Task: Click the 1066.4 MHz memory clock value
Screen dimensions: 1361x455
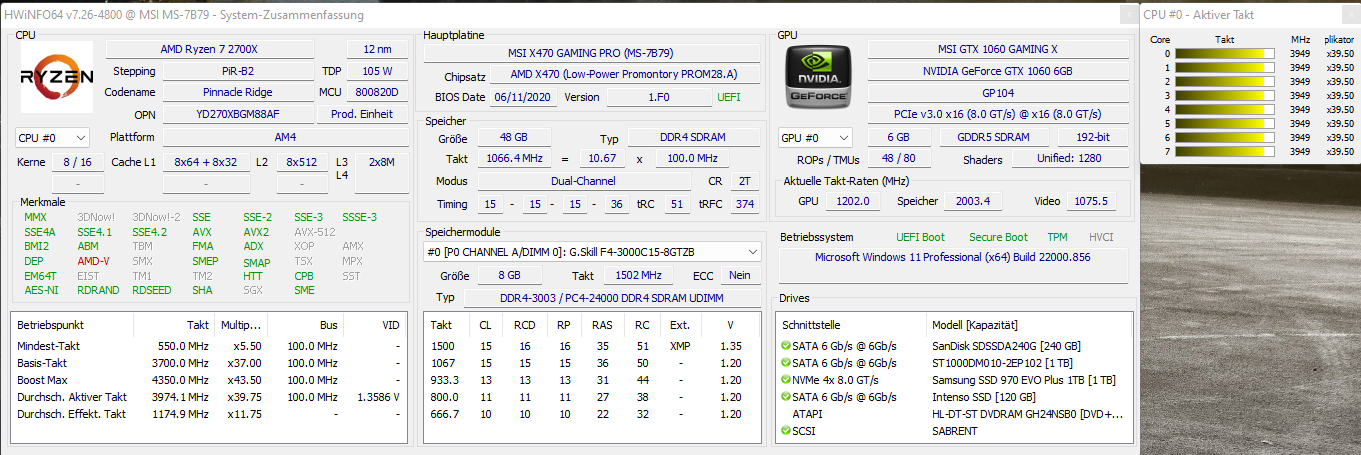Action: point(514,159)
